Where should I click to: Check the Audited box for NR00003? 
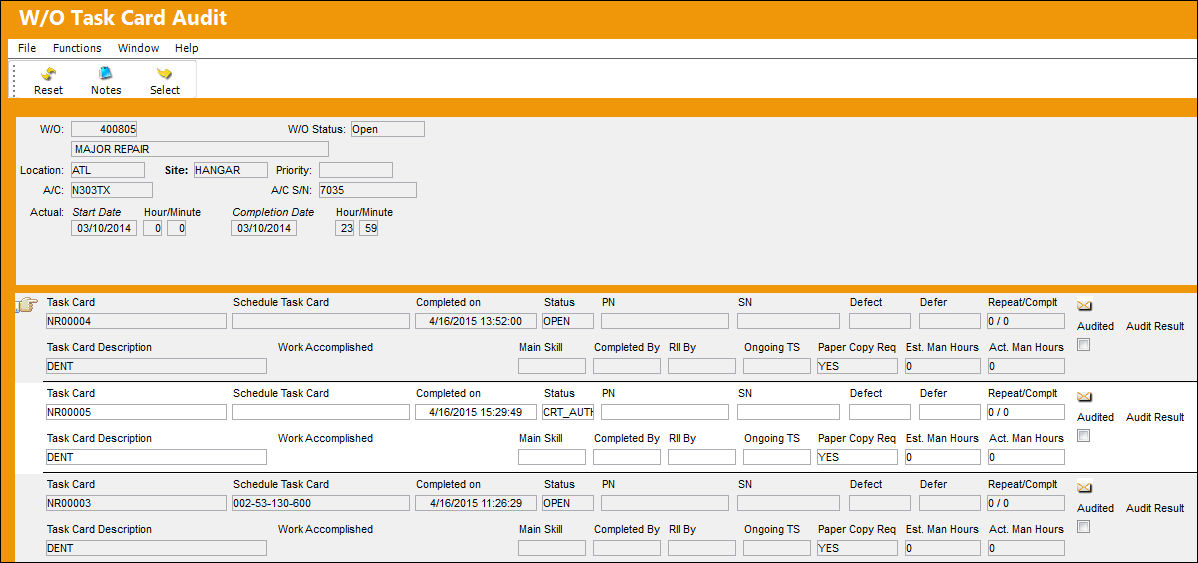pyautogui.click(x=1083, y=527)
